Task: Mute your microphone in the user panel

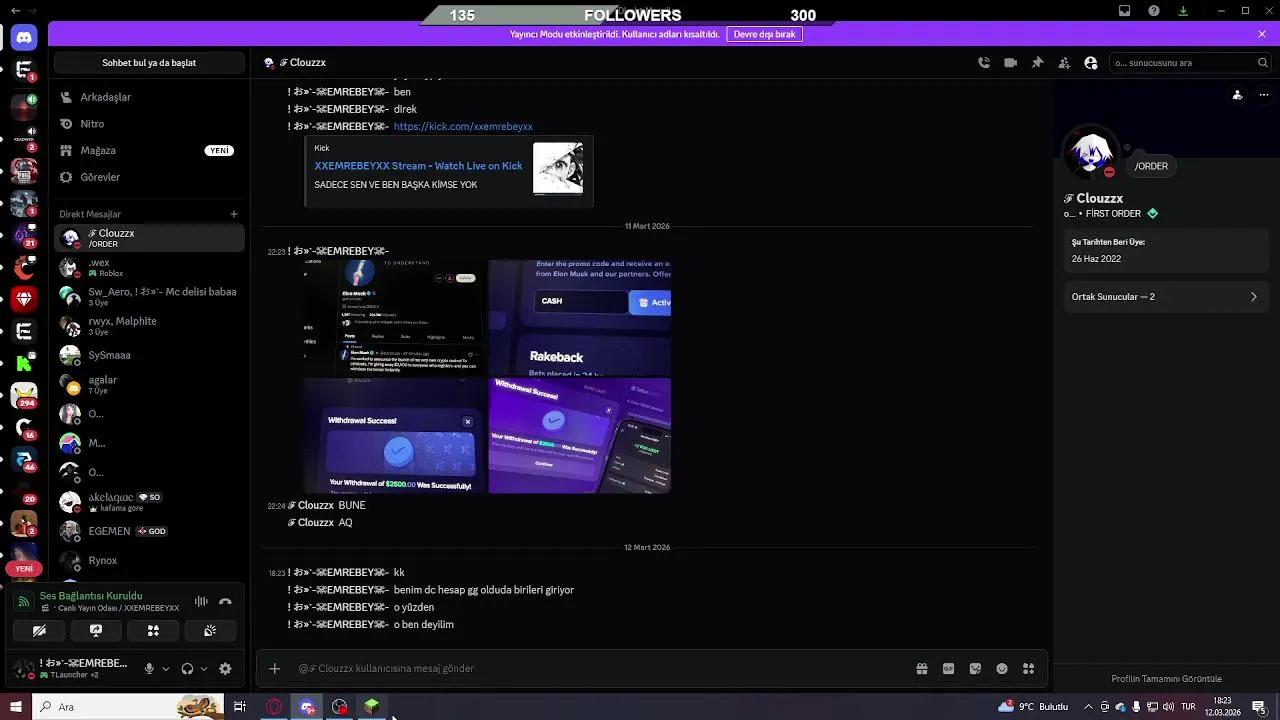Action: [147, 668]
